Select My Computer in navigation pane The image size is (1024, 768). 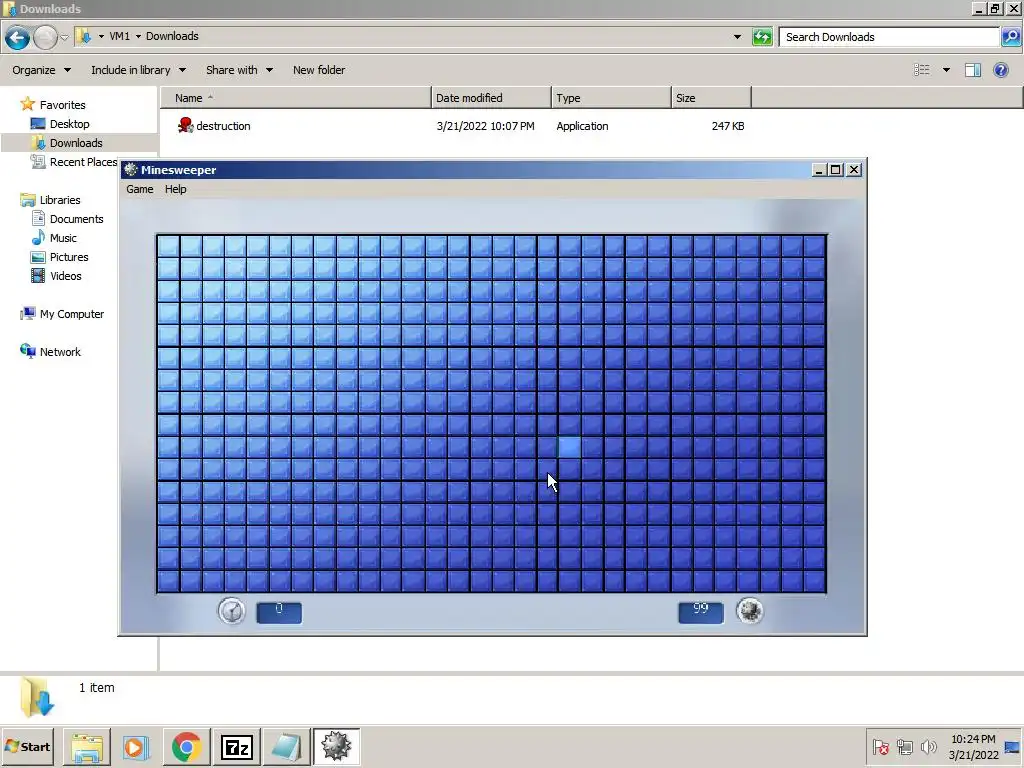tap(71, 313)
